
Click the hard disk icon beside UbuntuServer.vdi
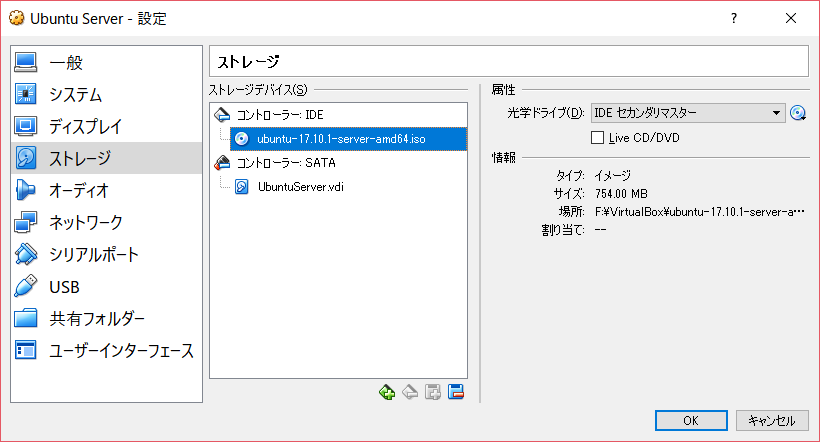coord(241,187)
